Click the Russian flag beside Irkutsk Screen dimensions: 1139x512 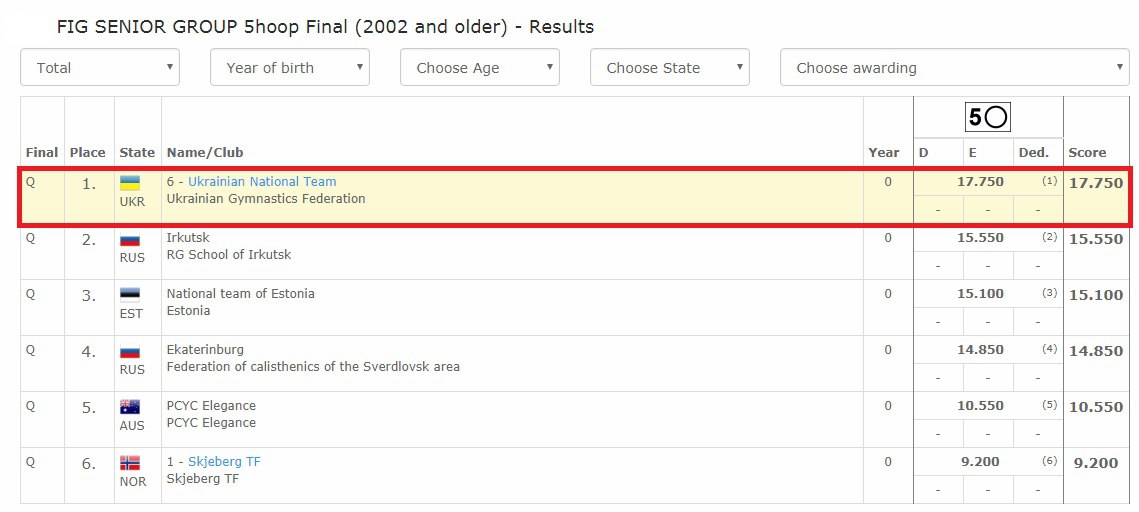(x=130, y=240)
